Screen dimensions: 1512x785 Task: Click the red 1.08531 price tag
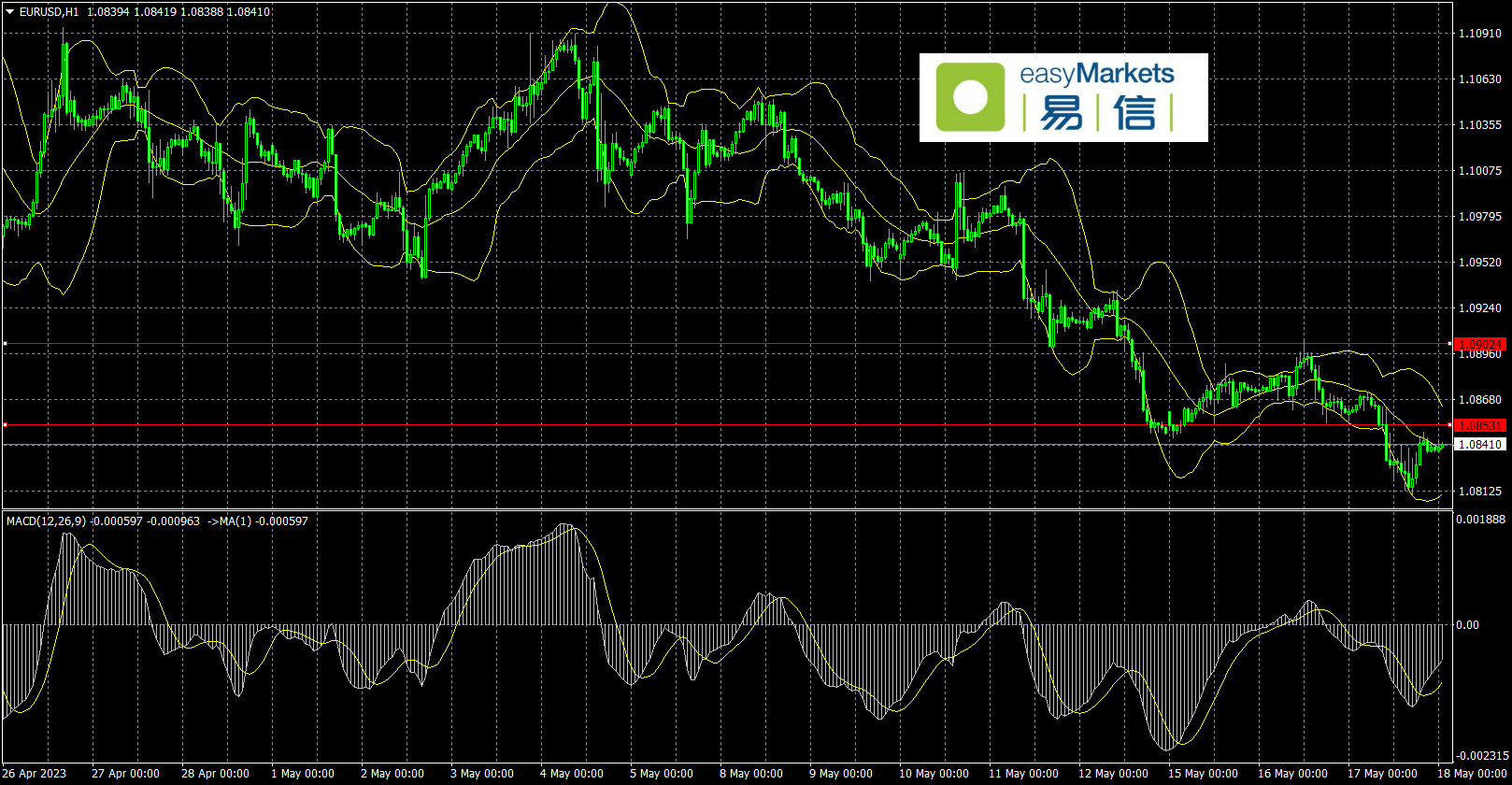click(1480, 425)
